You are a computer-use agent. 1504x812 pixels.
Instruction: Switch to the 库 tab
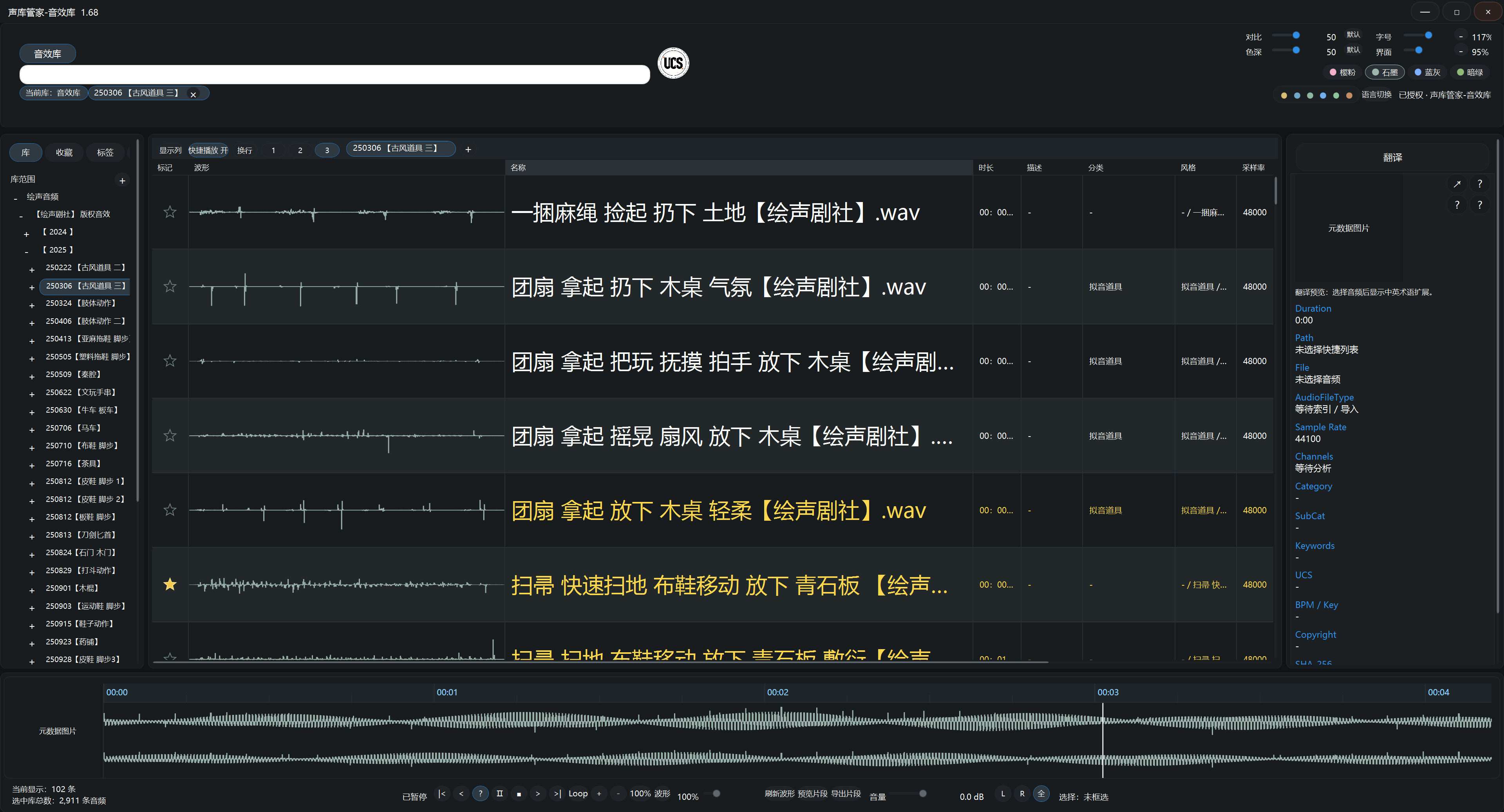coord(26,152)
